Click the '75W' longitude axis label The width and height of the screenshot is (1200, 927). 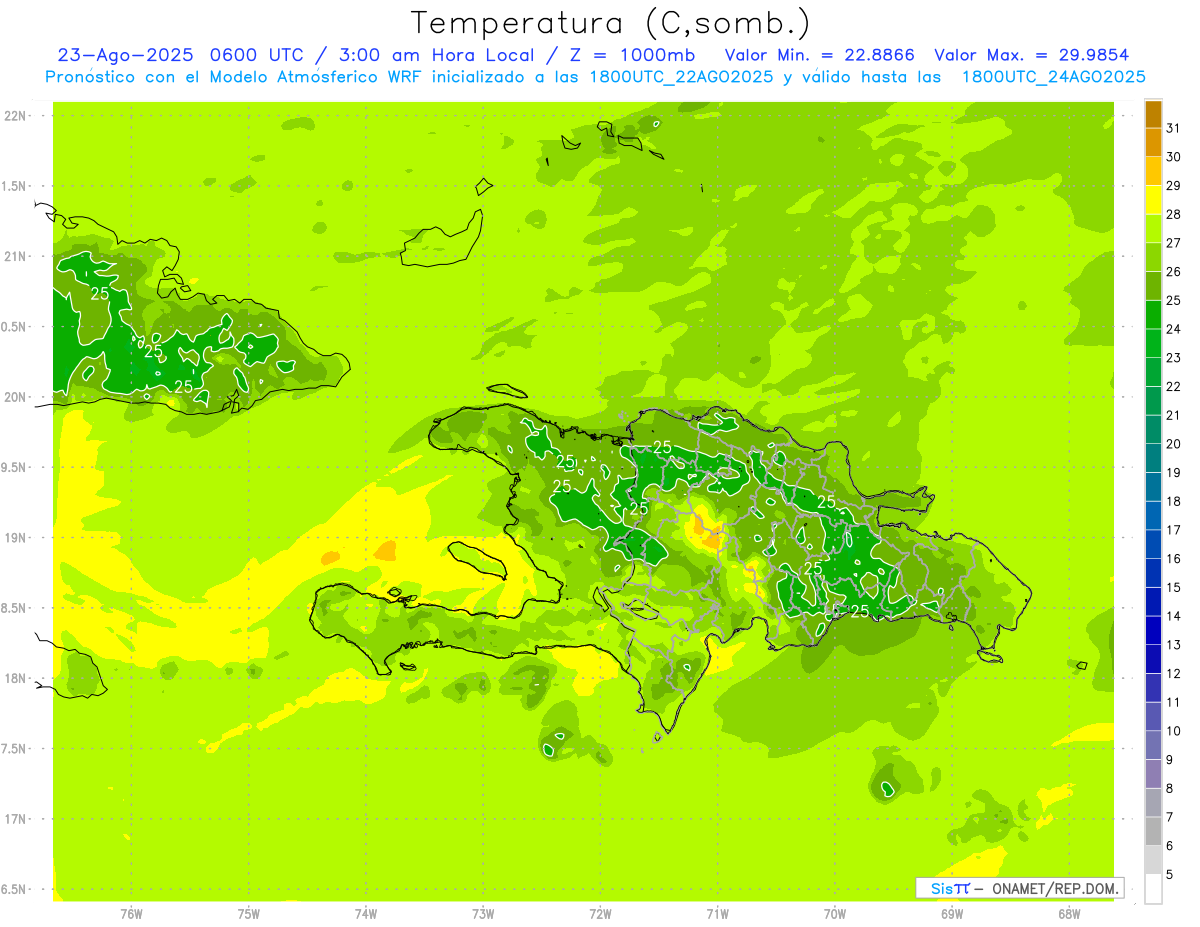(248, 914)
